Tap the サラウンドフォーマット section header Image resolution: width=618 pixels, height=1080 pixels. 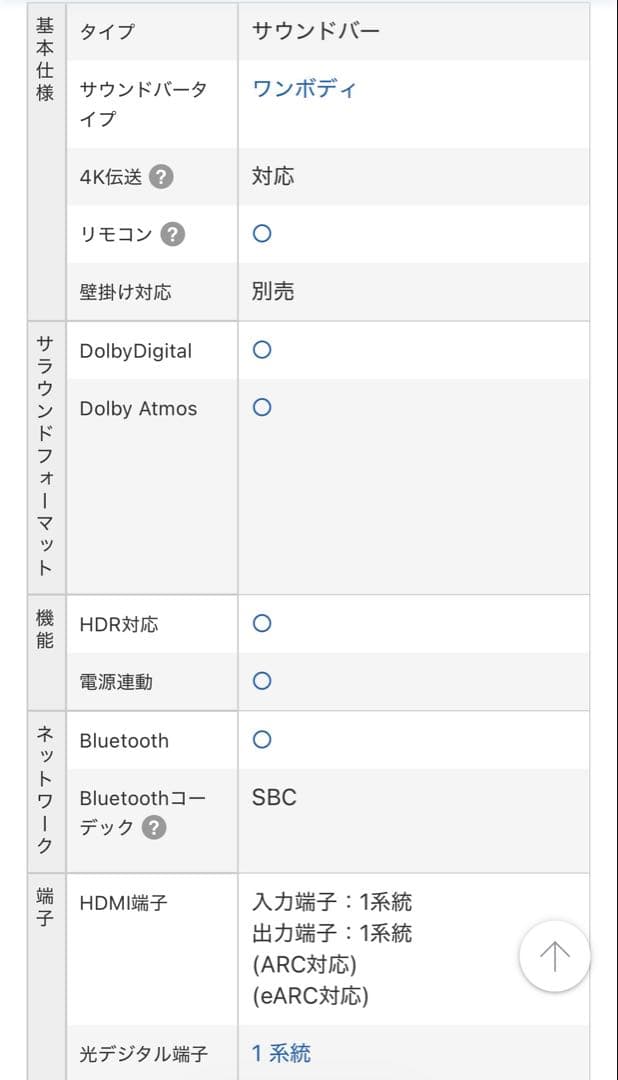coord(45,456)
